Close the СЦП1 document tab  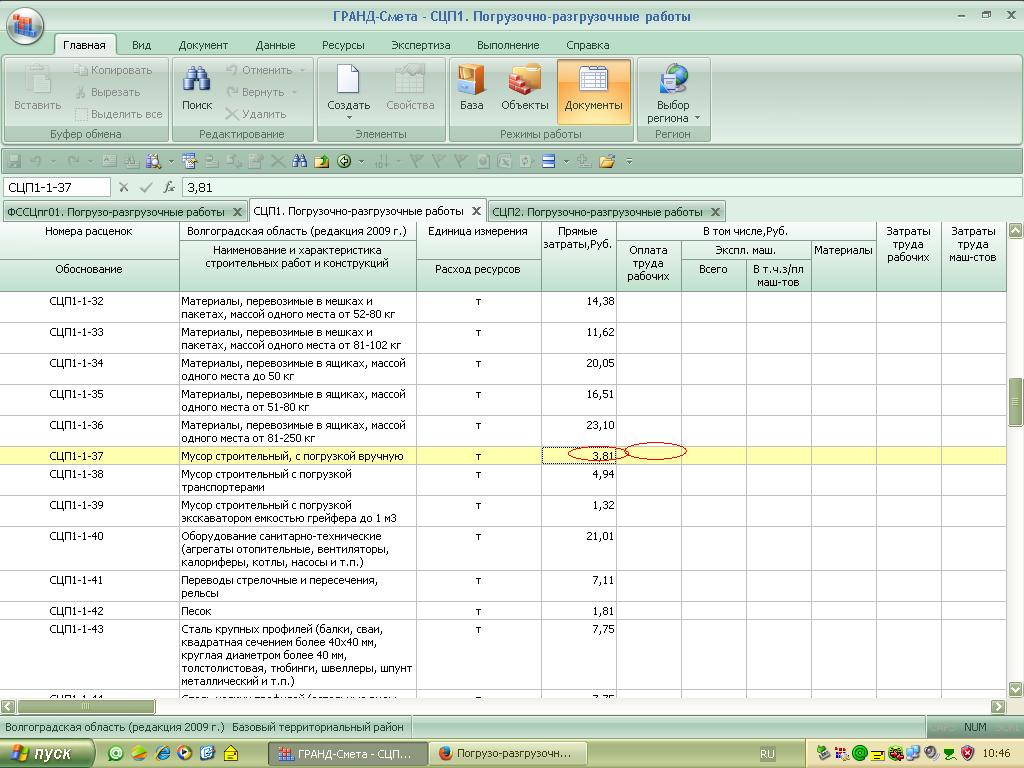(x=477, y=211)
